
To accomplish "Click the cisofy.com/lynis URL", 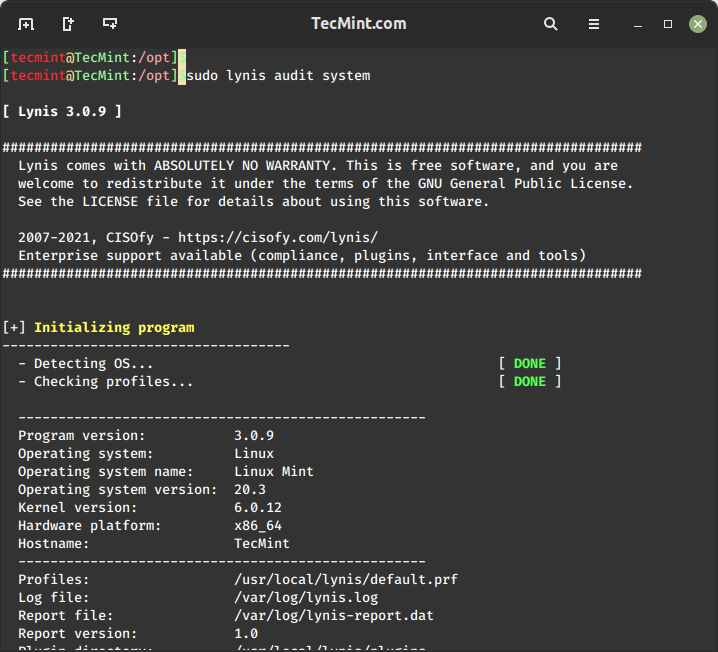I will [290, 238].
